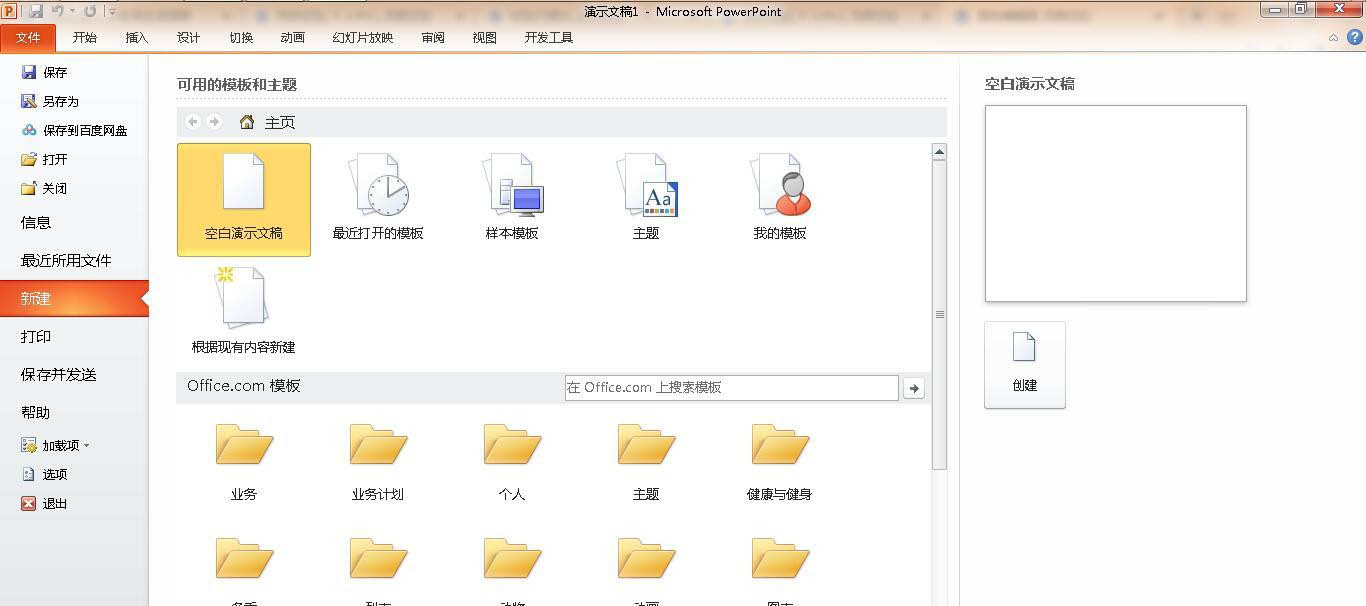1366x606 pixels.
Task: Click the 视图 tab
Action: pos(485,38)
